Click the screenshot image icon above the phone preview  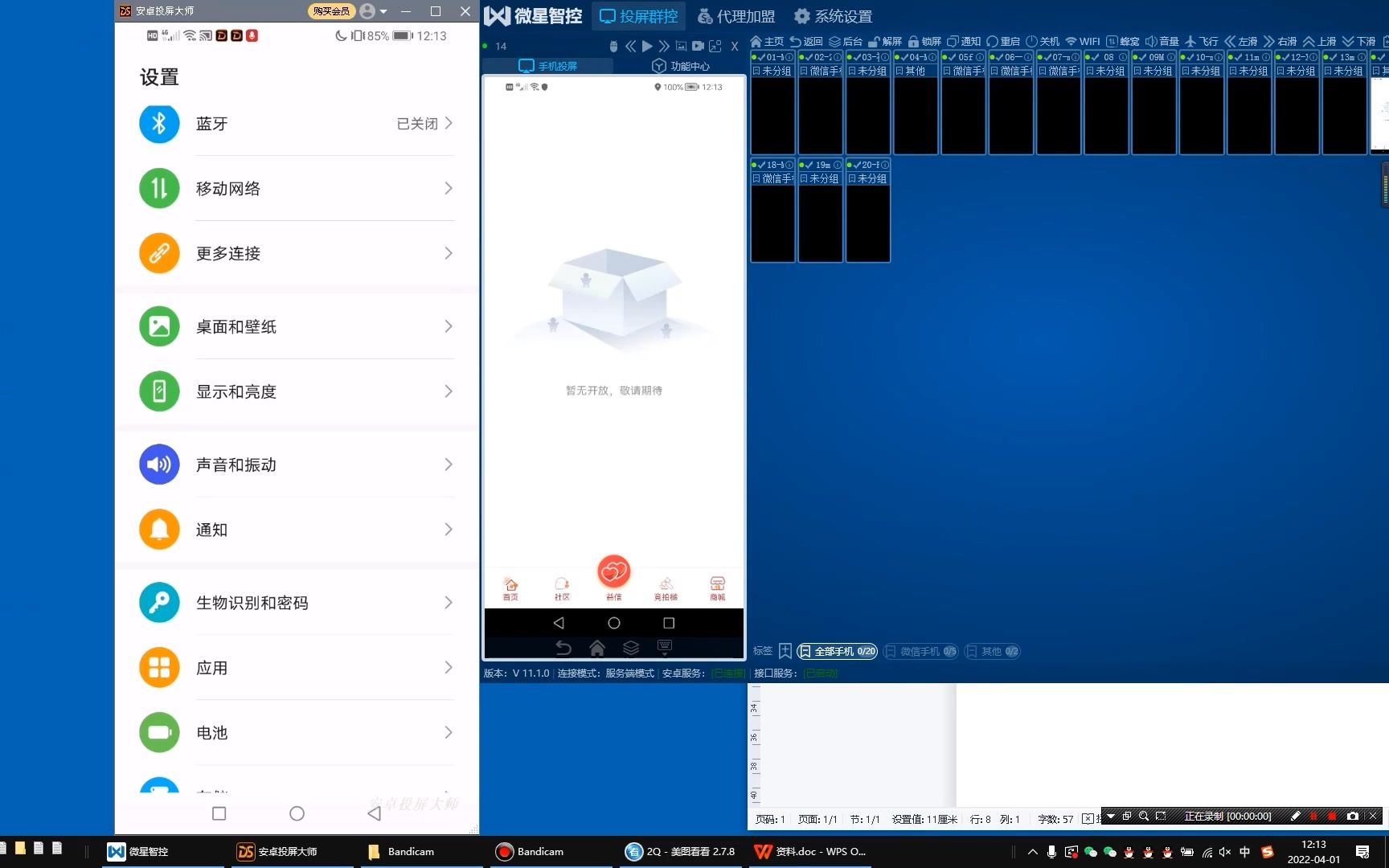coord(681,46)
